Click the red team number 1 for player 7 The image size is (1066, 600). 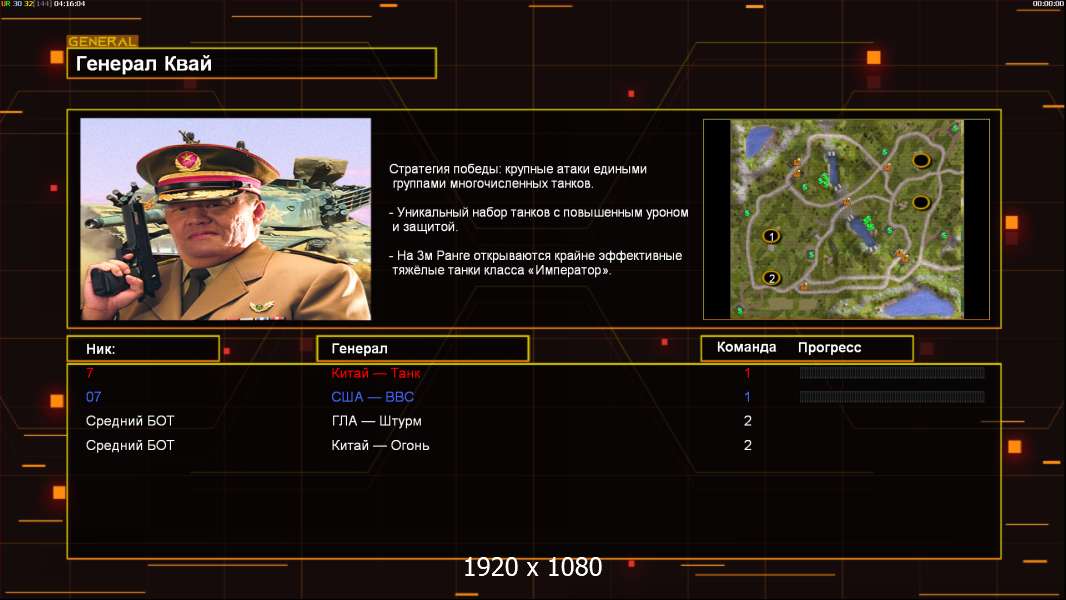pos(747,373)
